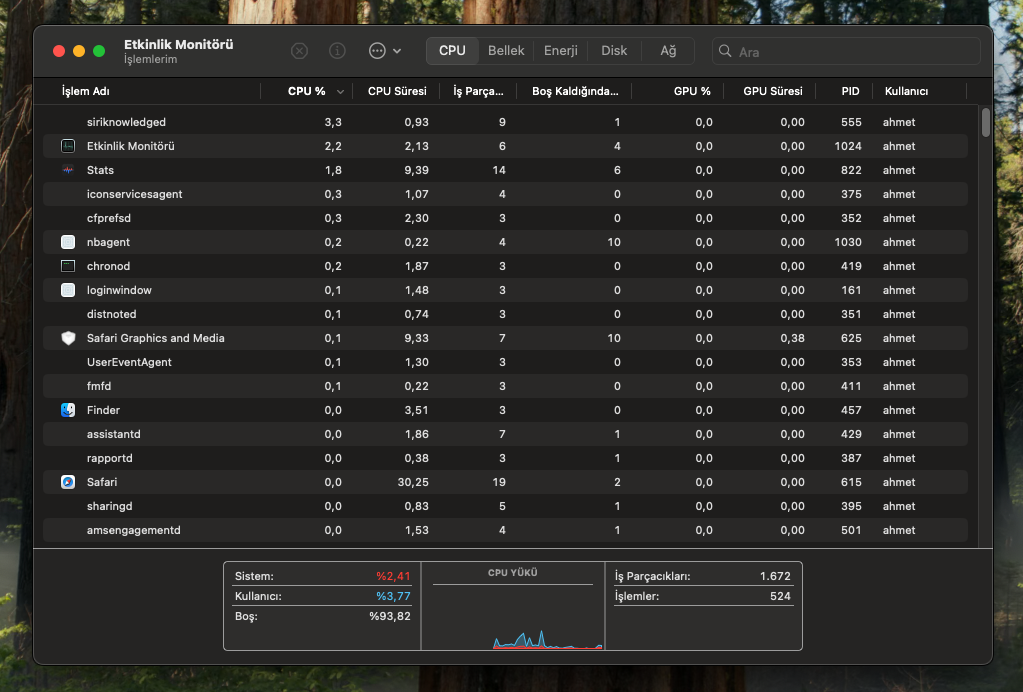Image resolution: width=1023 pixels, height=692 pixels.
Task: Toggle CPU % column sort order arrow
Action: pyautogui.click(x=341, y=92)
